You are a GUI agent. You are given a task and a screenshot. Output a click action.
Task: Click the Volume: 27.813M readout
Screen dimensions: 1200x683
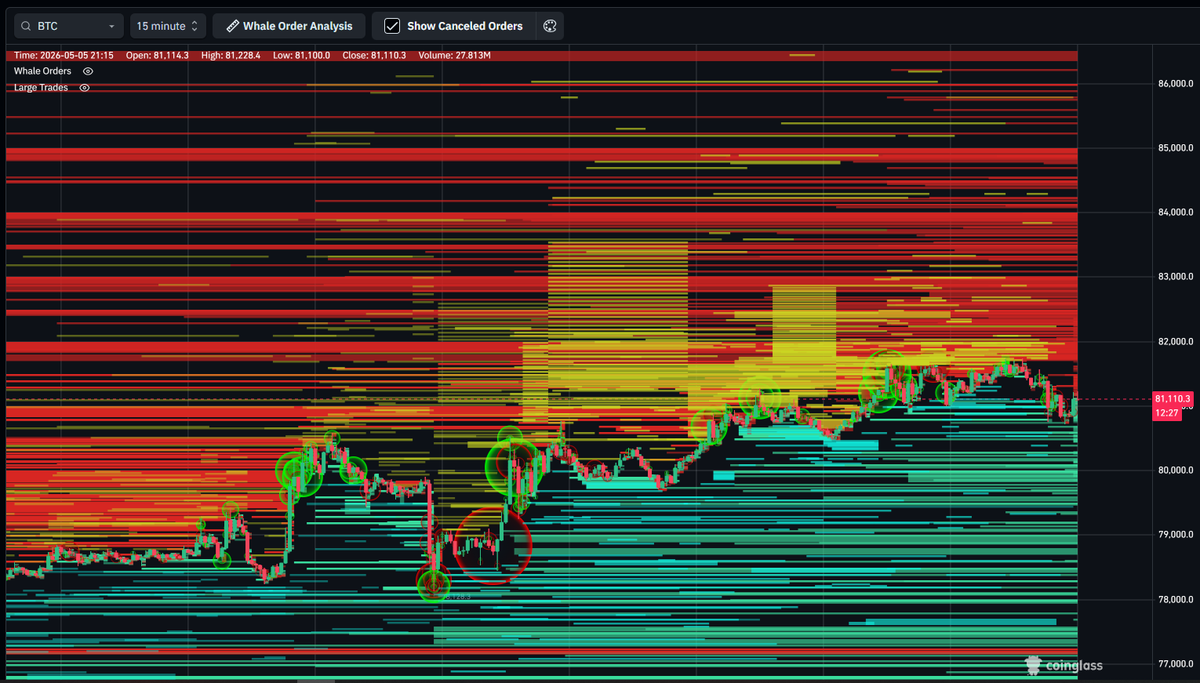click(x=454, y=56)
